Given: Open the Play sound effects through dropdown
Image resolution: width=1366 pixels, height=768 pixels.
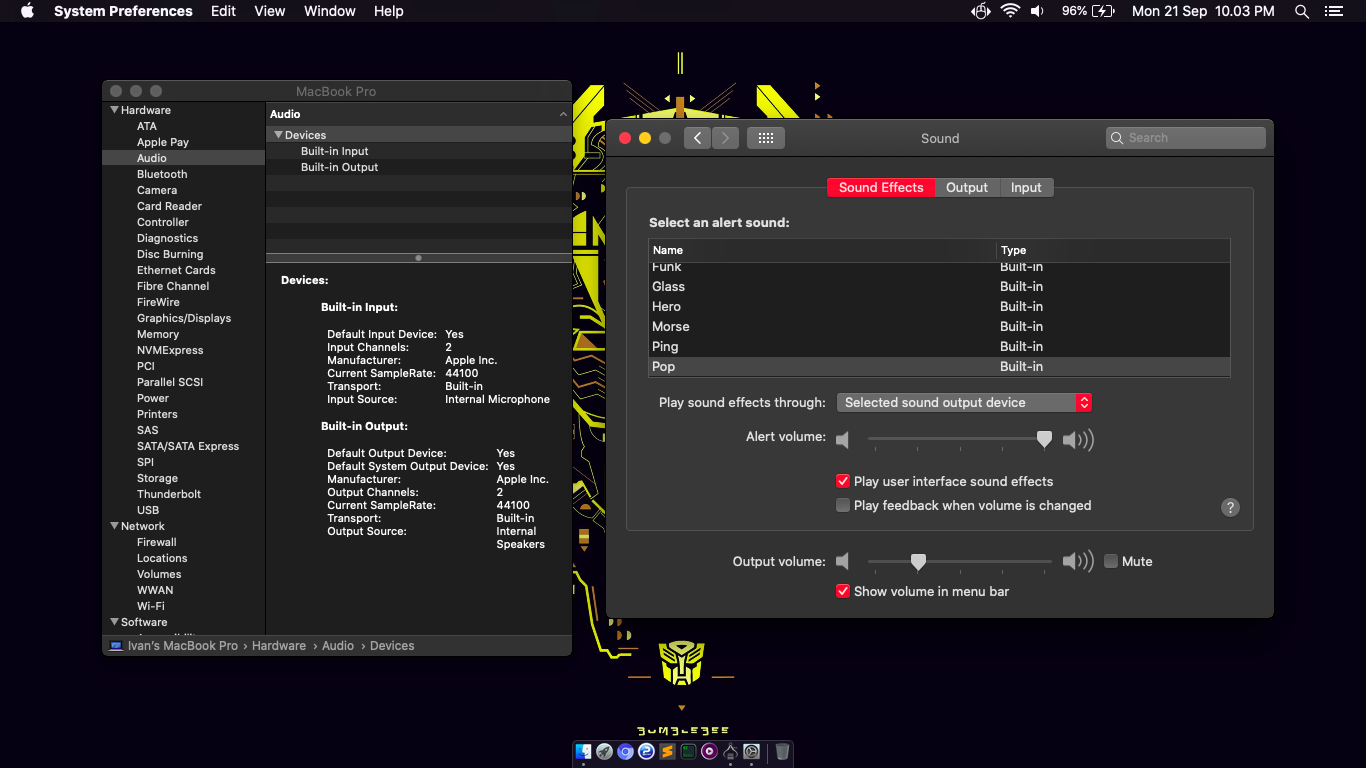Looking at the screenshot, I should coord(964,402).
